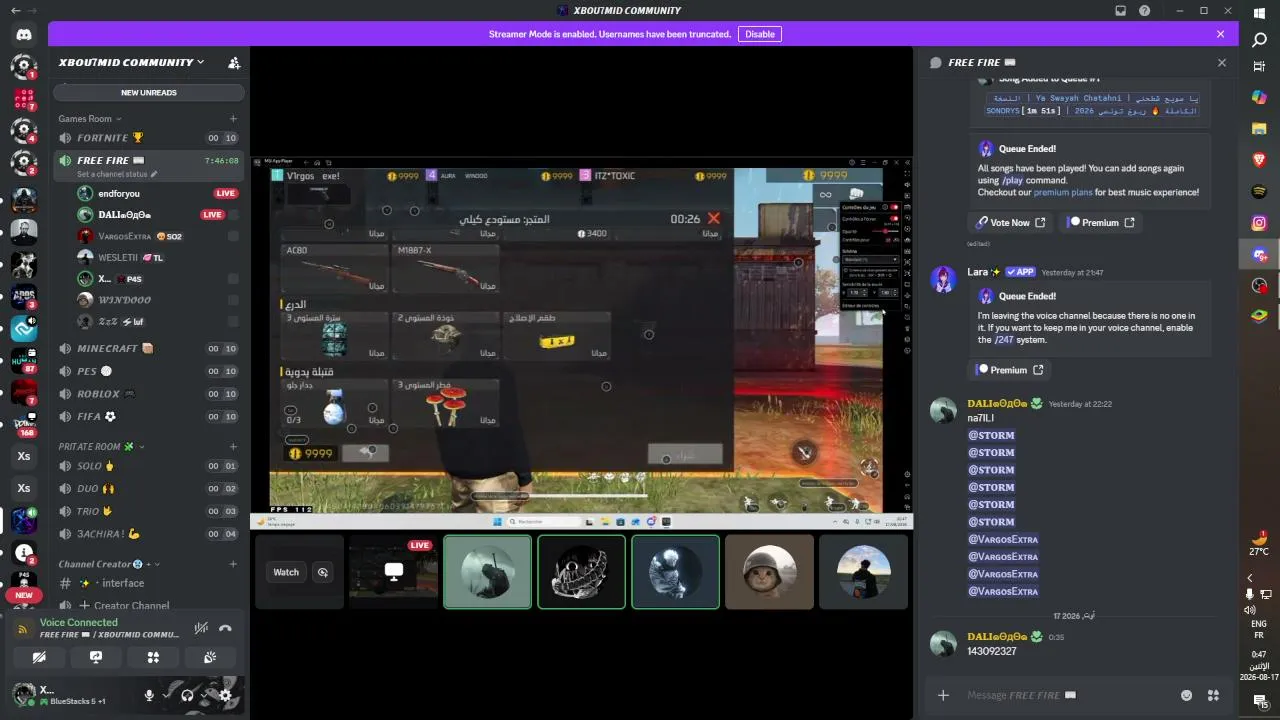Viewport: 1280px width, 720px height.
Task: Create channel in Channel Creator with plus icon
Action: tap(233, 564)
